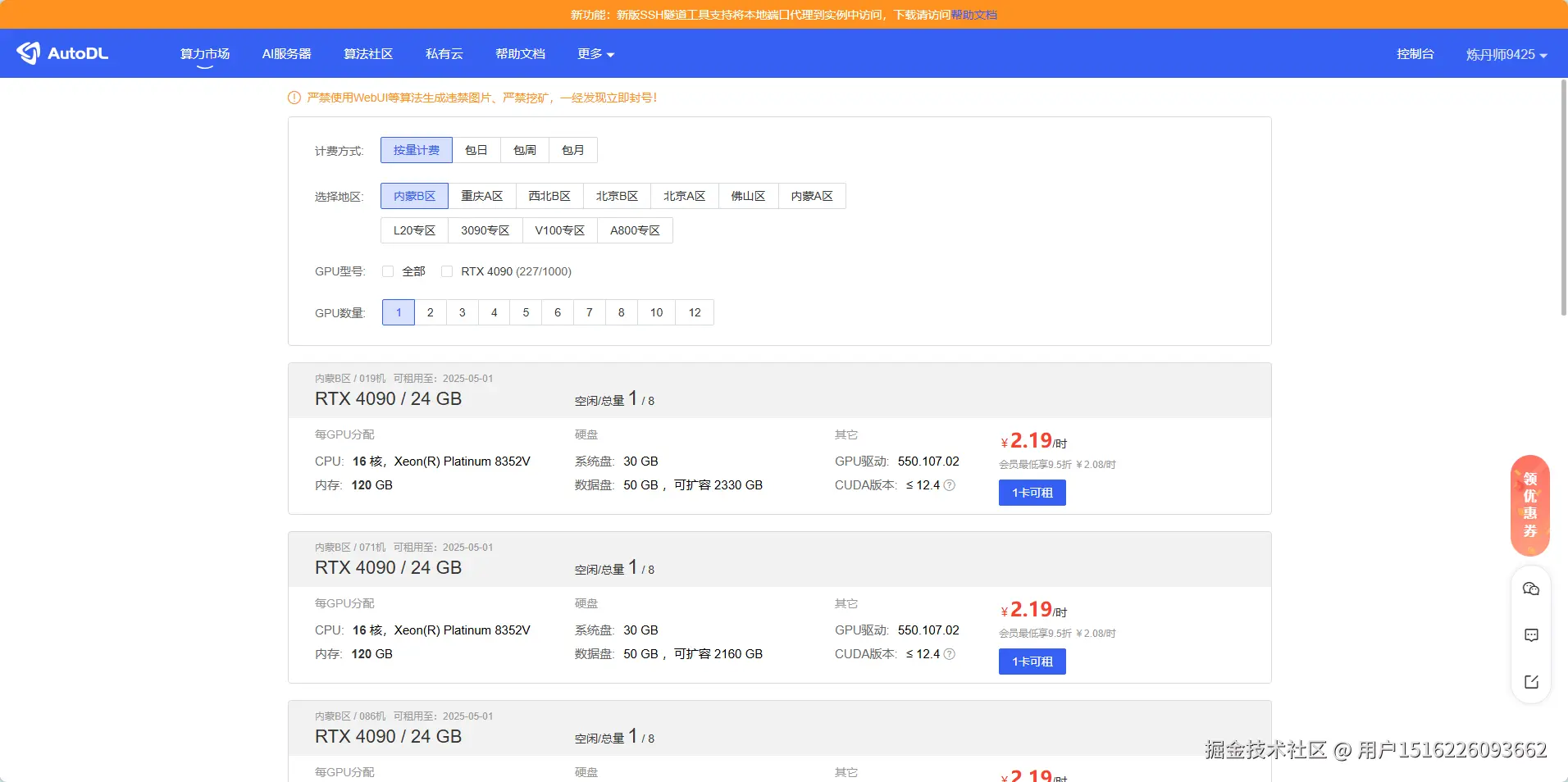Select the 内蒙A区 region
Viewport: 1568px width, 782px height.
click(x=812, y=196)
